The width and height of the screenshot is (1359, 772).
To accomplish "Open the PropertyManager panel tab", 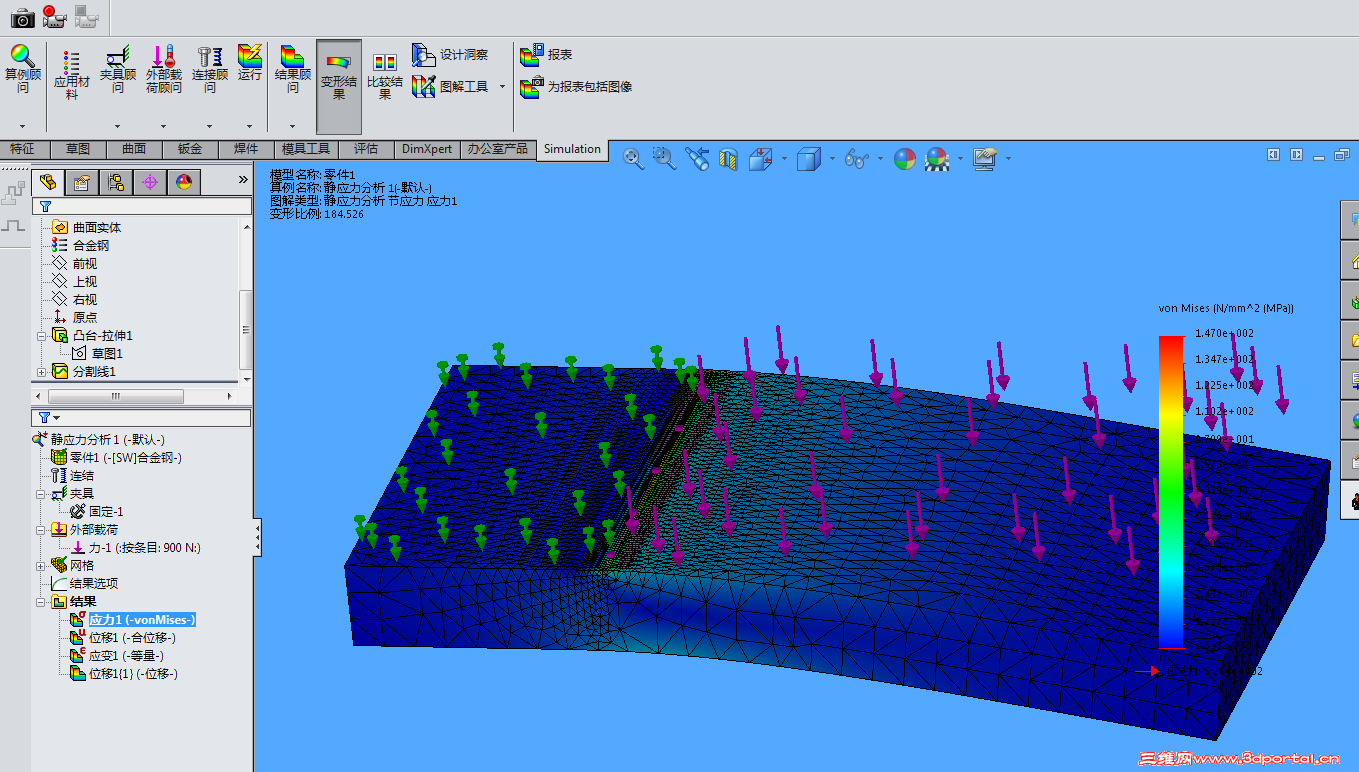I will [x=82, y=182].
